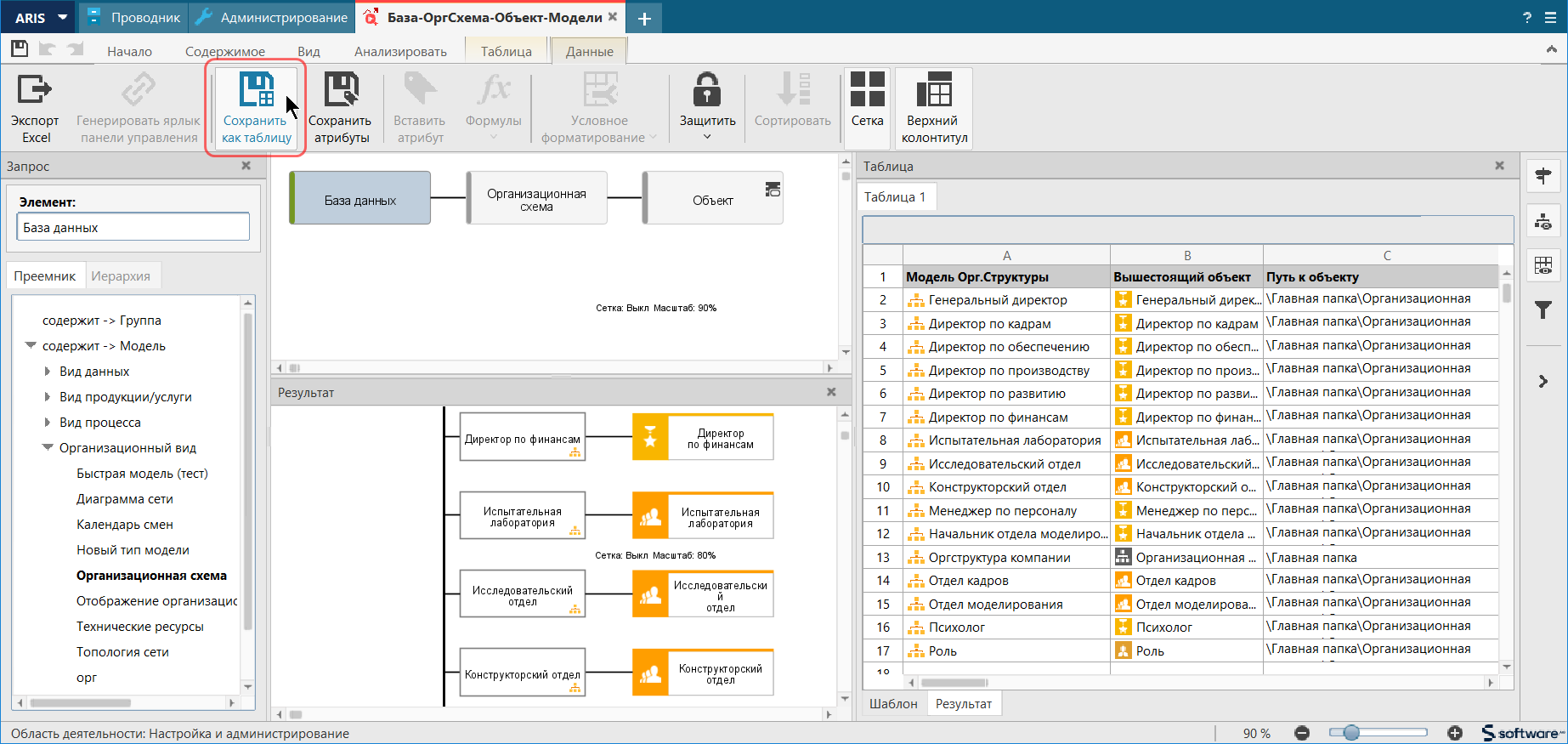Select the Иерархия tab in query panel
Image resolution: width=1568 pixels, height=744 pixels.
[121, 275]
